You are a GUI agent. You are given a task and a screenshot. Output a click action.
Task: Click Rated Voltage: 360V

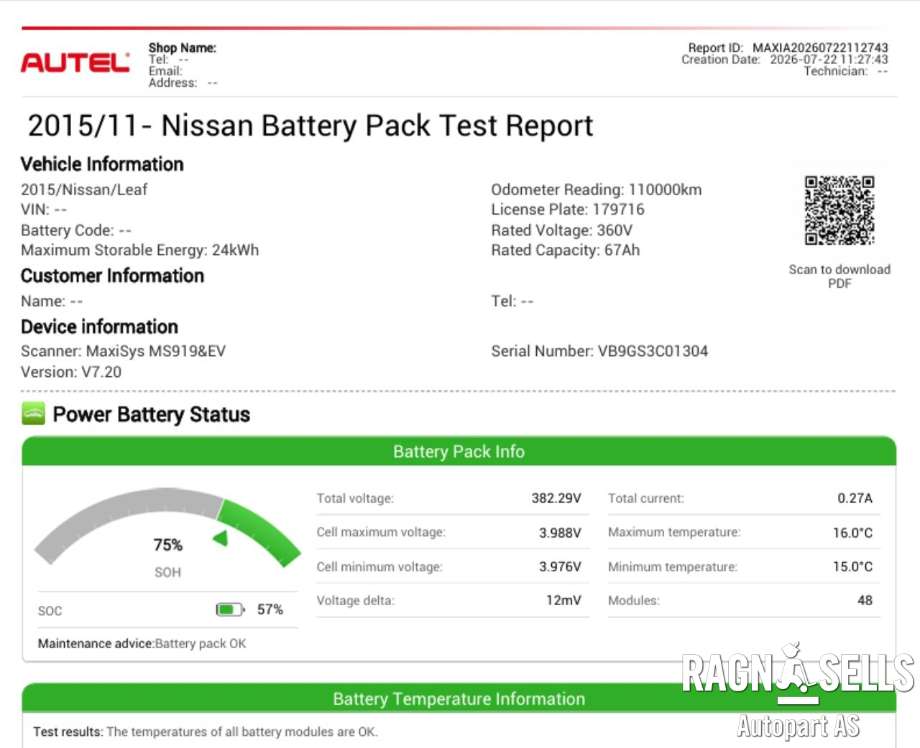[x=562, y=230]
